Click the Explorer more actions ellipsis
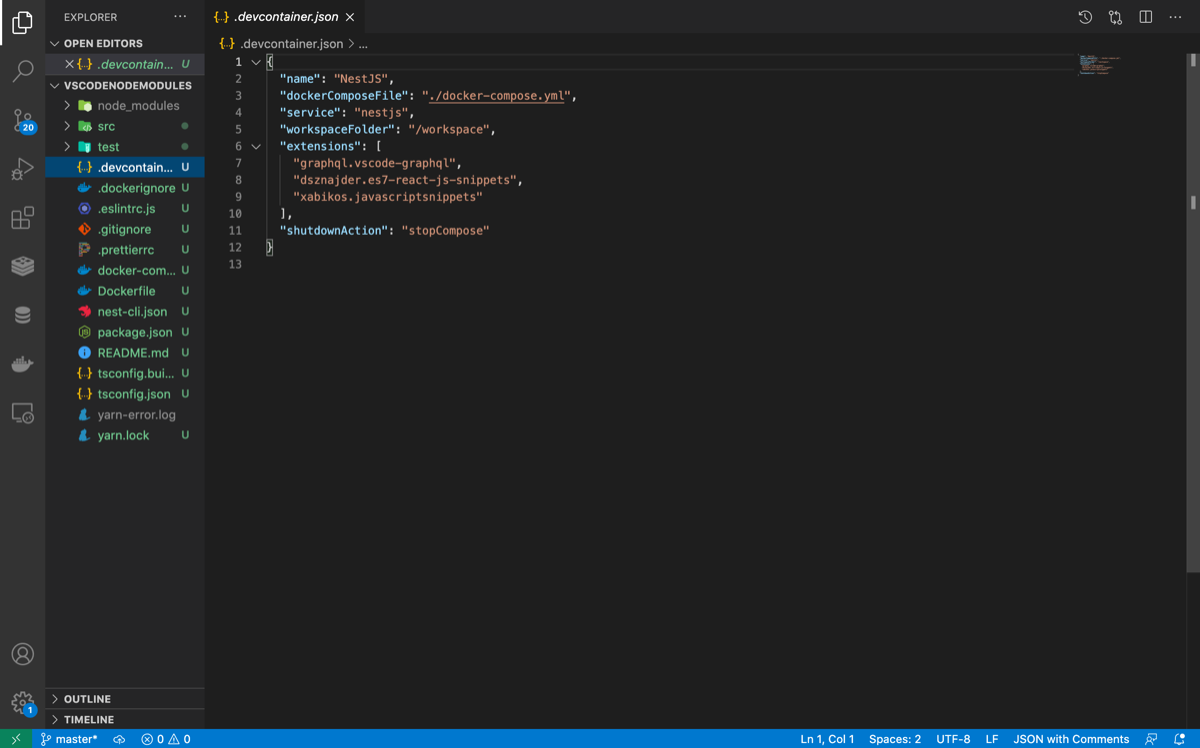Screen dimensions: 1200x748 pyautogui.click(x=180, y=17)
